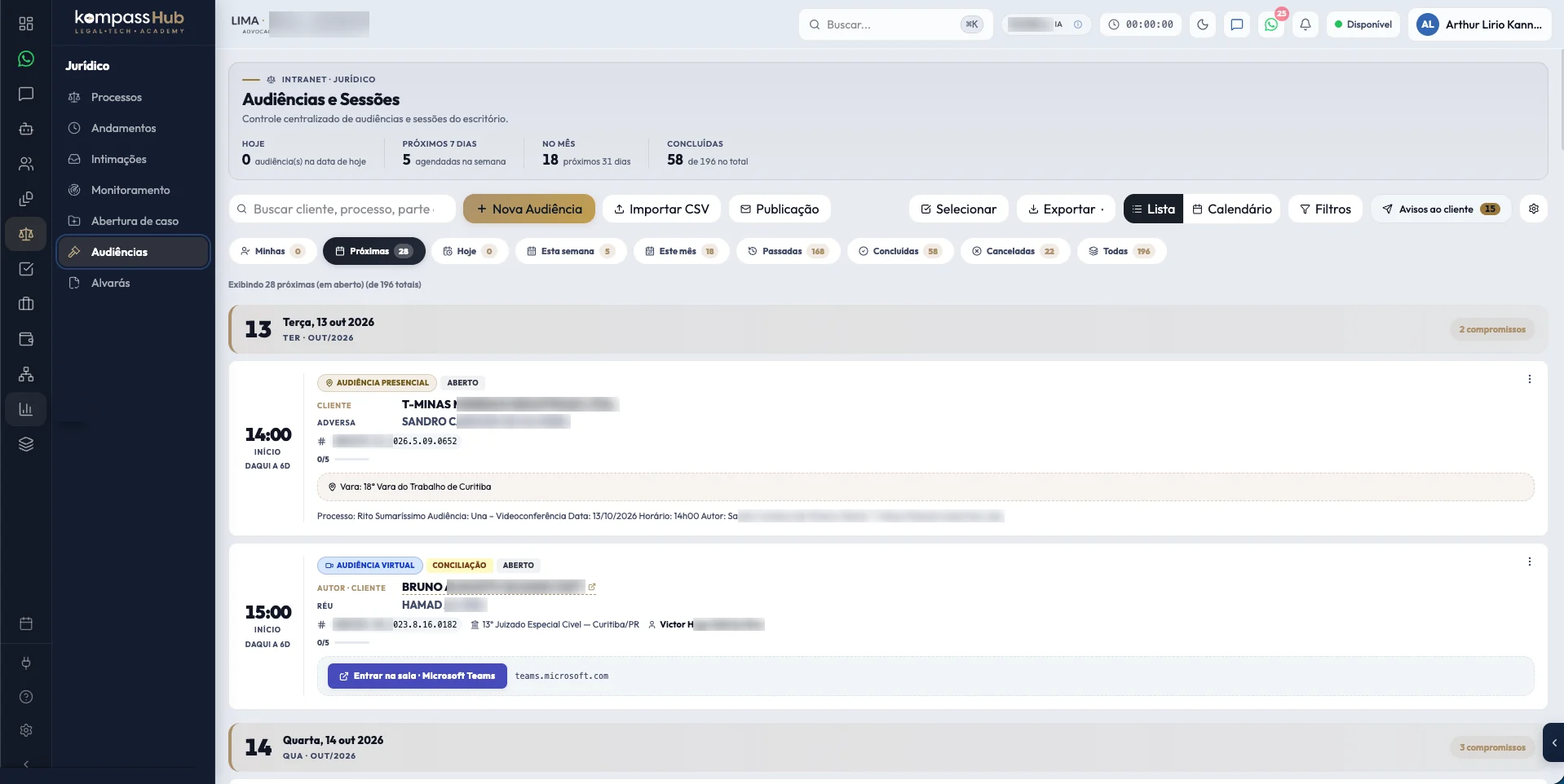Open options menu for 14:00 audiência
Screen dimensions: 1564x784
coord(1530,379)
